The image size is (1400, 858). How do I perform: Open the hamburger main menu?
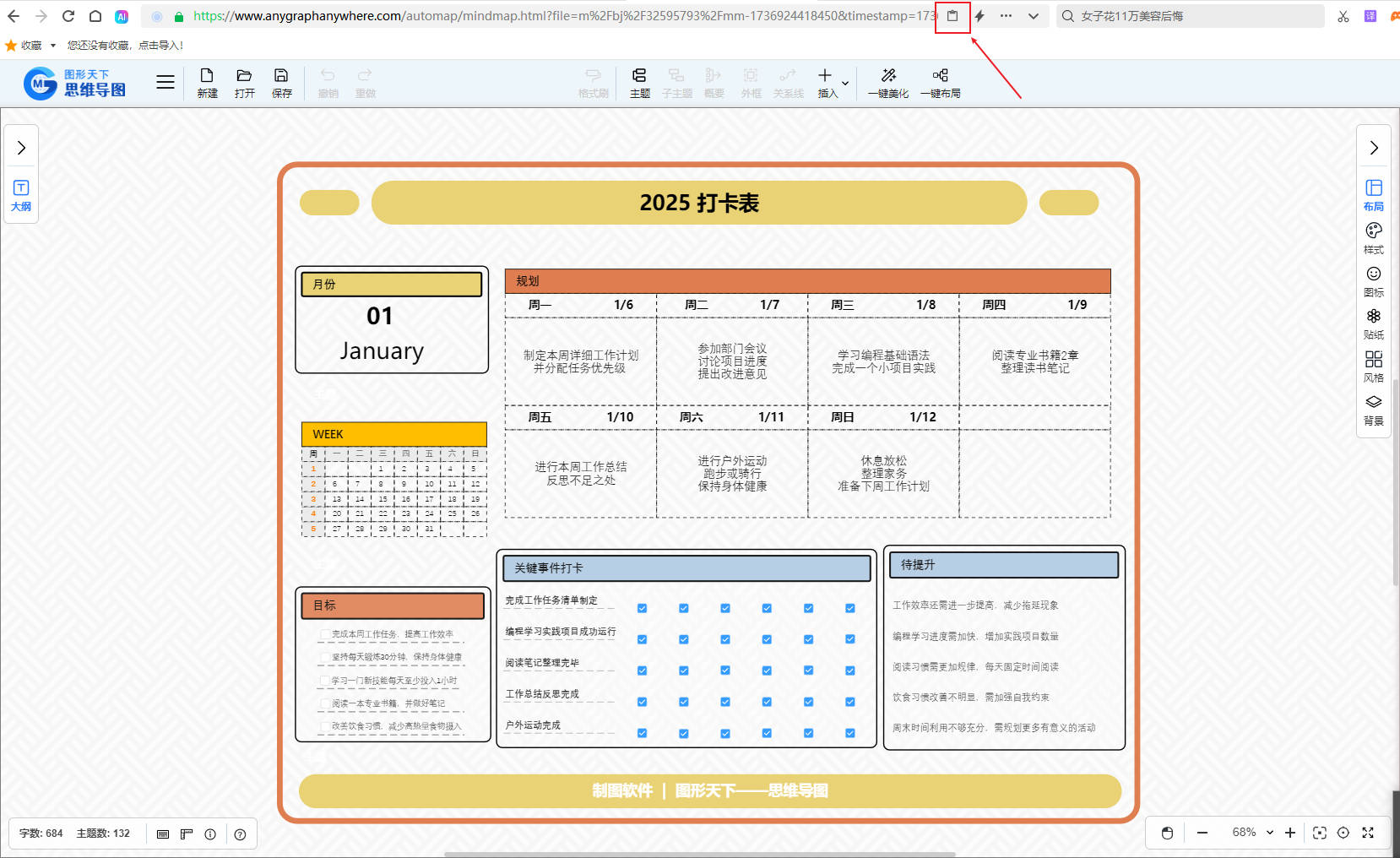[x=166, y=82]
